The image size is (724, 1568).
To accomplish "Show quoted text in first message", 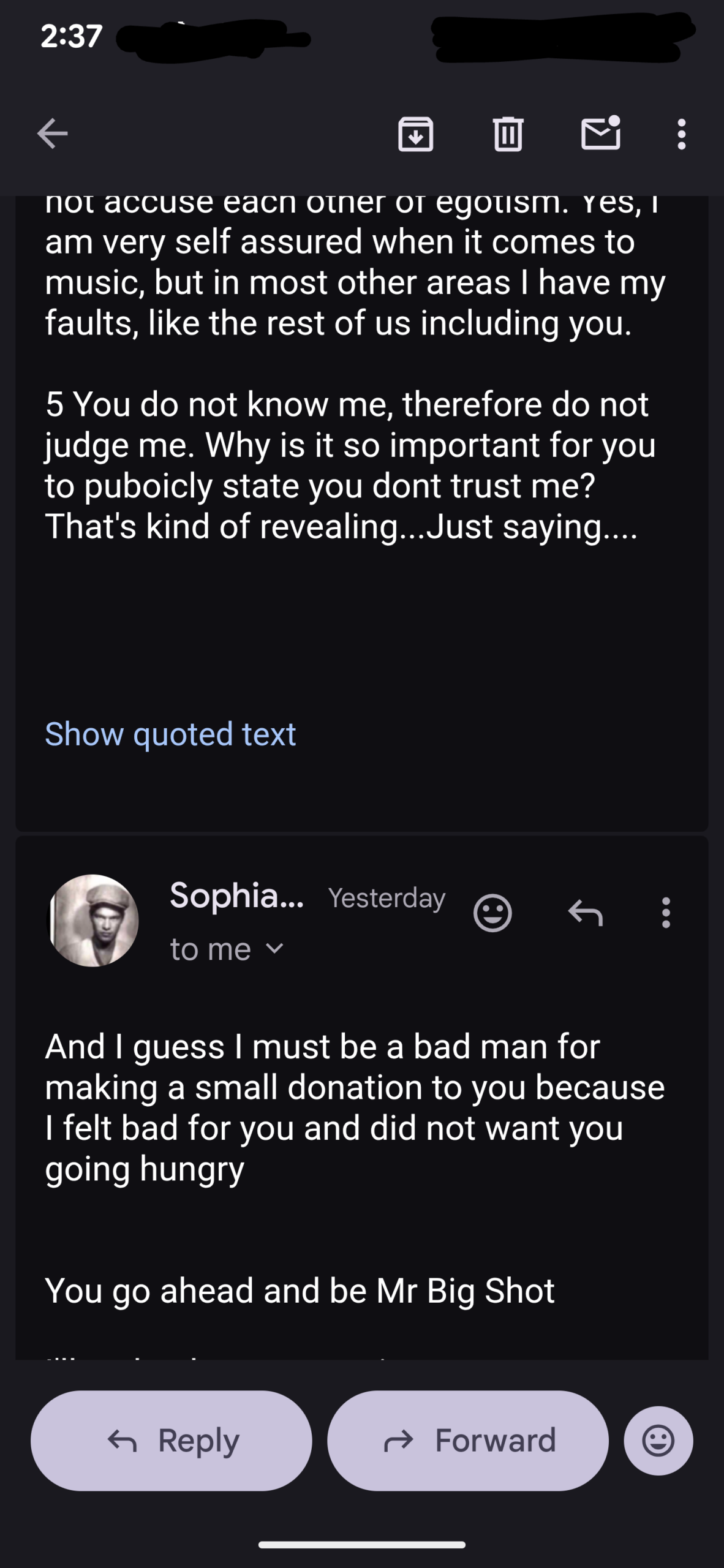I will click(170, 734).
